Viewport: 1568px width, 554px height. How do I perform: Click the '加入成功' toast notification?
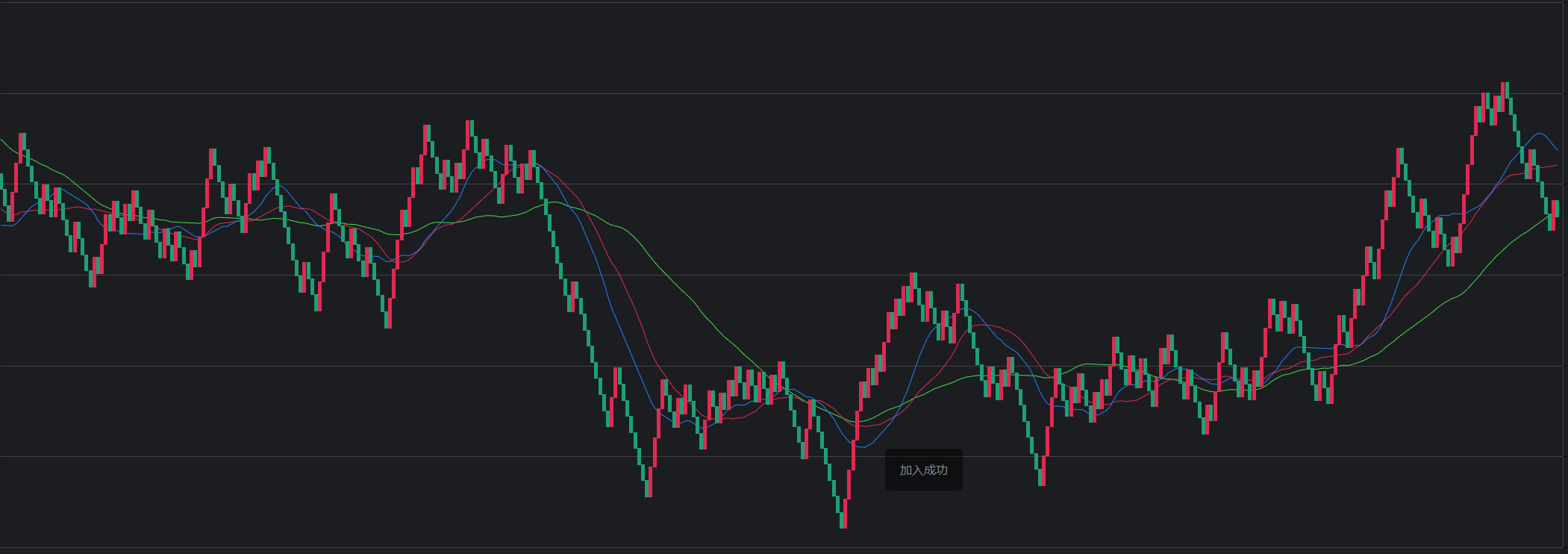[x=923, y=470]
